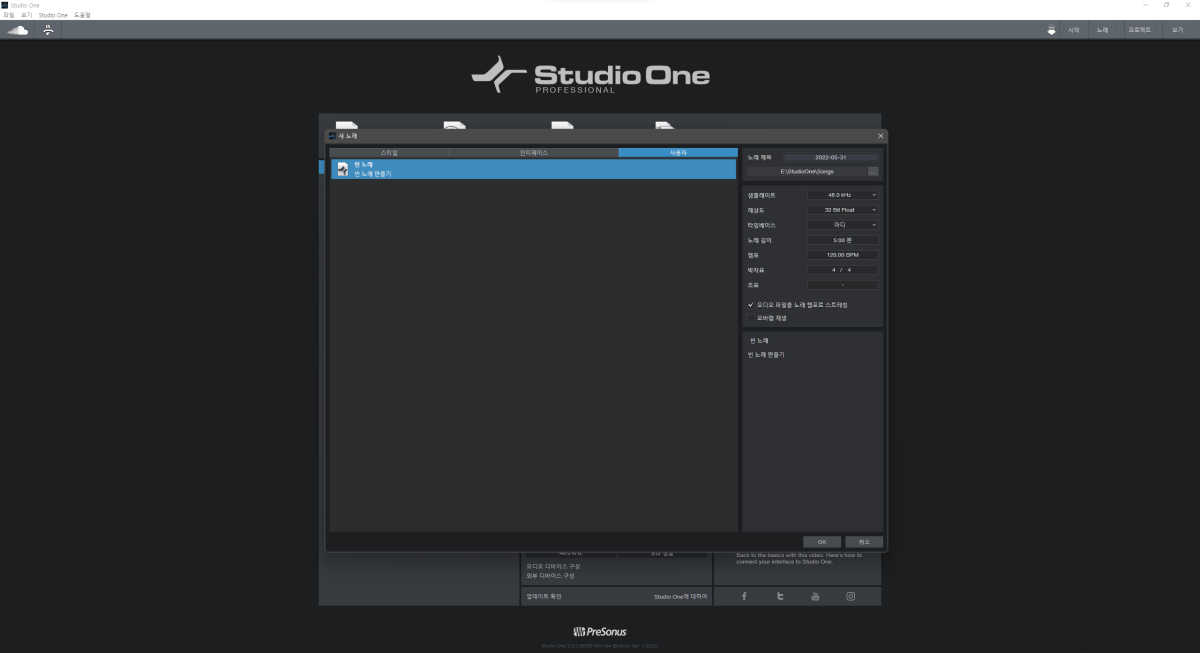Click the 시작 toolbar button
The height and width of the screenshot is (653, 1200).
pos(1074,30)
